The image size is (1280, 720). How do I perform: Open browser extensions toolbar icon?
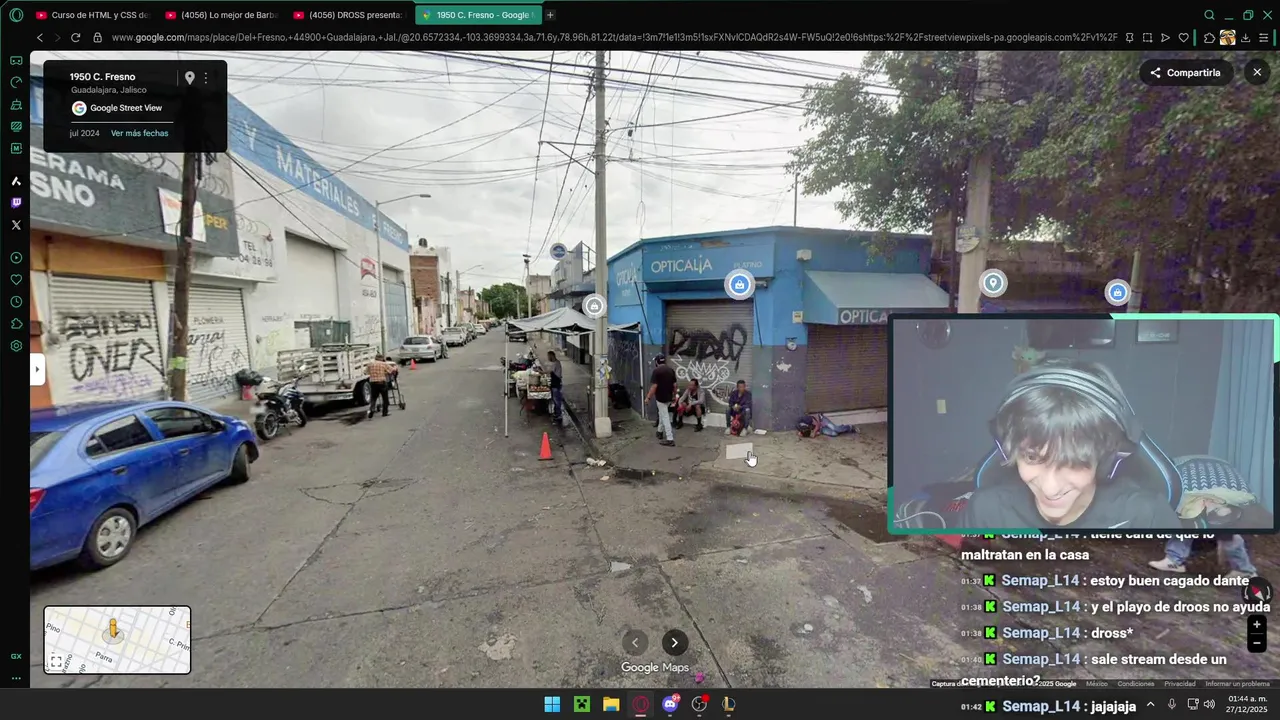(1209, 38)
